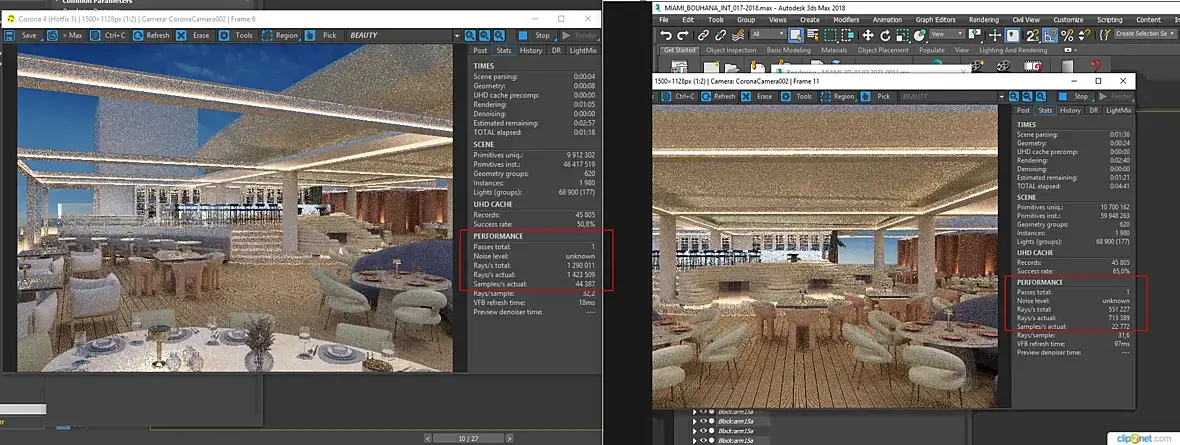Toggle Angle Snap in 3ds Max
This screenshot has width=1180, height=445.
(1050, 35)
